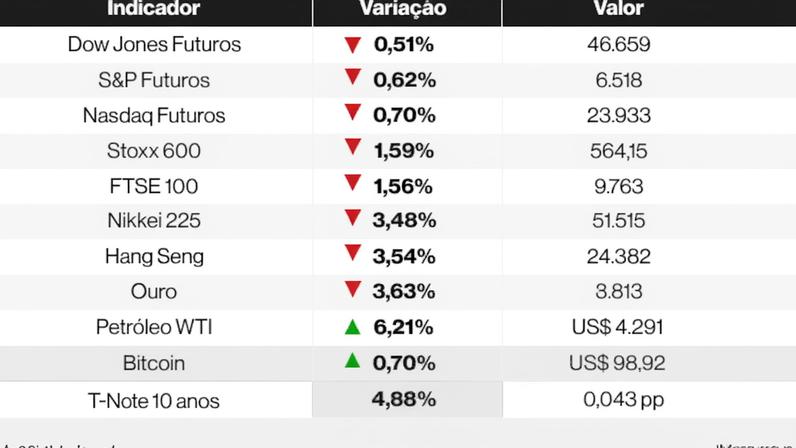Click the Dow Jones value 46.659
Viewport: 796px width, 448px height.
[x=617, y=45]
